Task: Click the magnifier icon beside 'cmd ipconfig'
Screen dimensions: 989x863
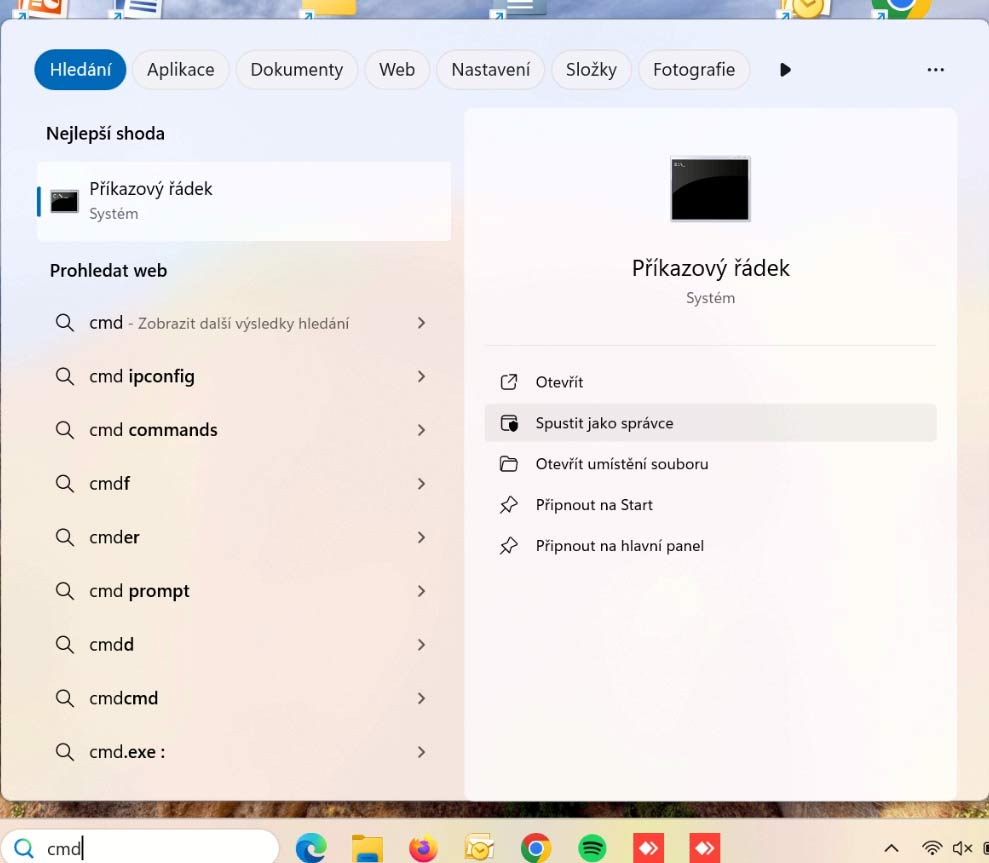Action: (x=64, y=377)
